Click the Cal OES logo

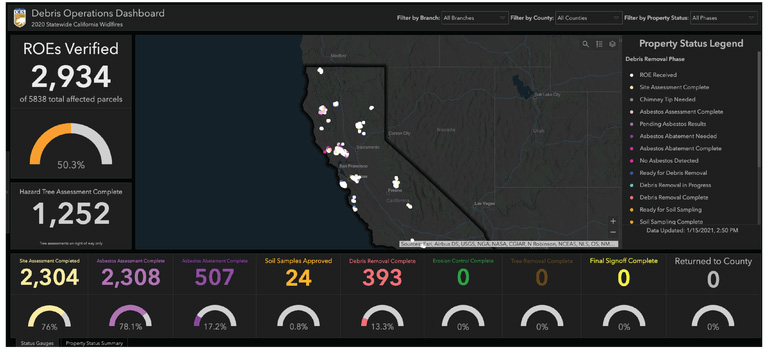pos(20,18)
